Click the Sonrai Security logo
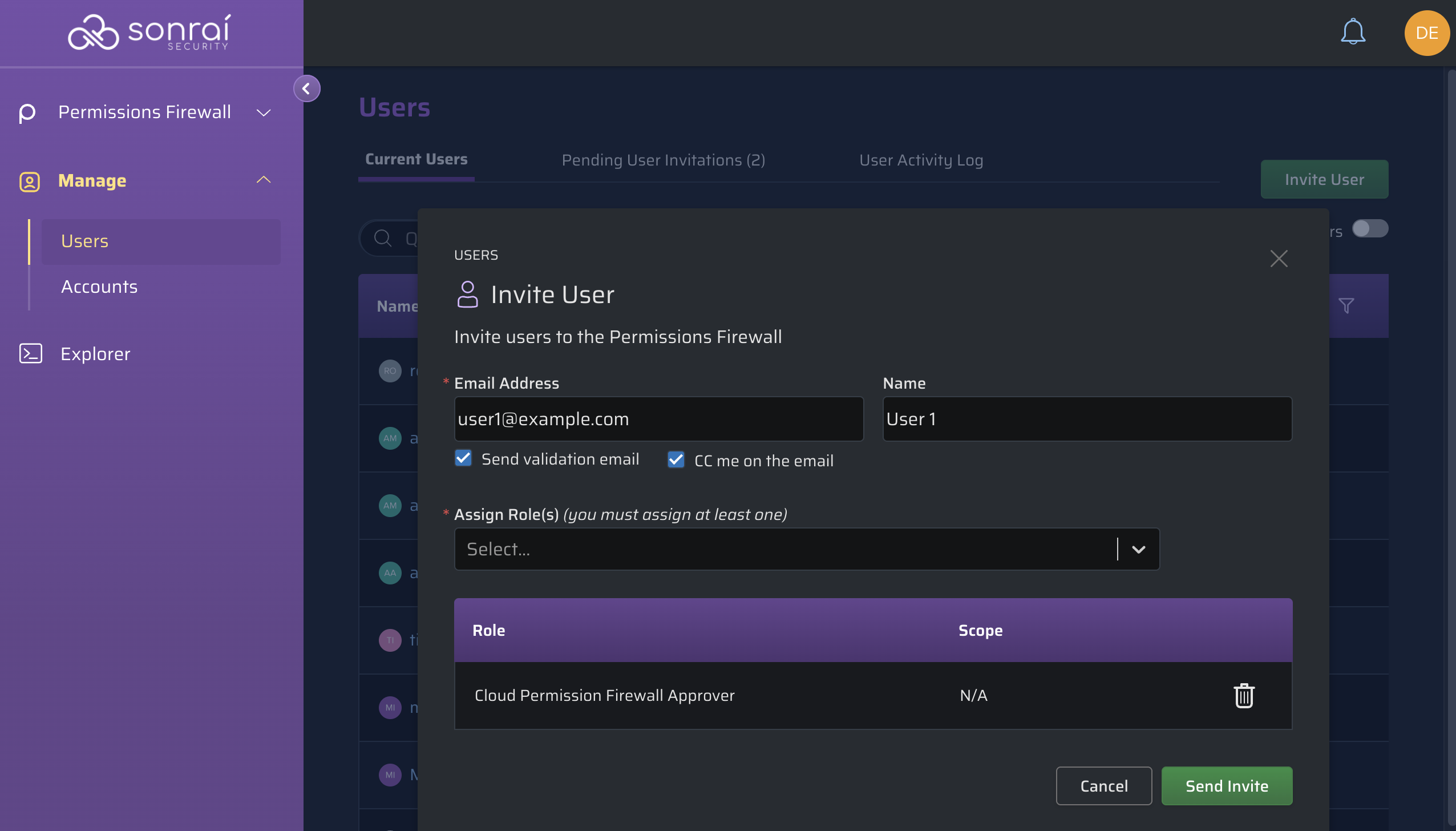The width and height of the screenshot is (1456, 831). [x=149, y=33]
